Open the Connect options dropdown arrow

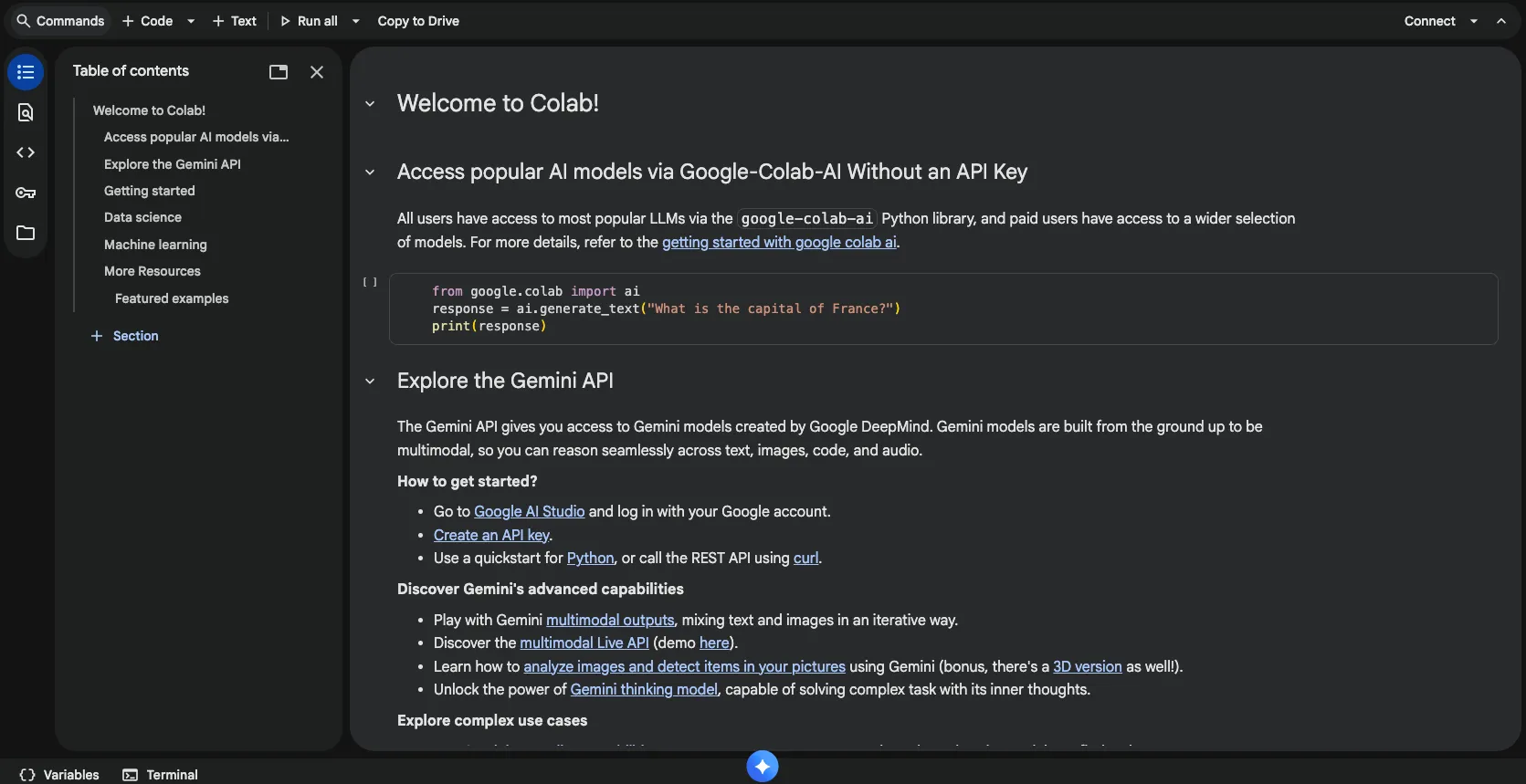pyautogui.click(x=1474, y=21)
